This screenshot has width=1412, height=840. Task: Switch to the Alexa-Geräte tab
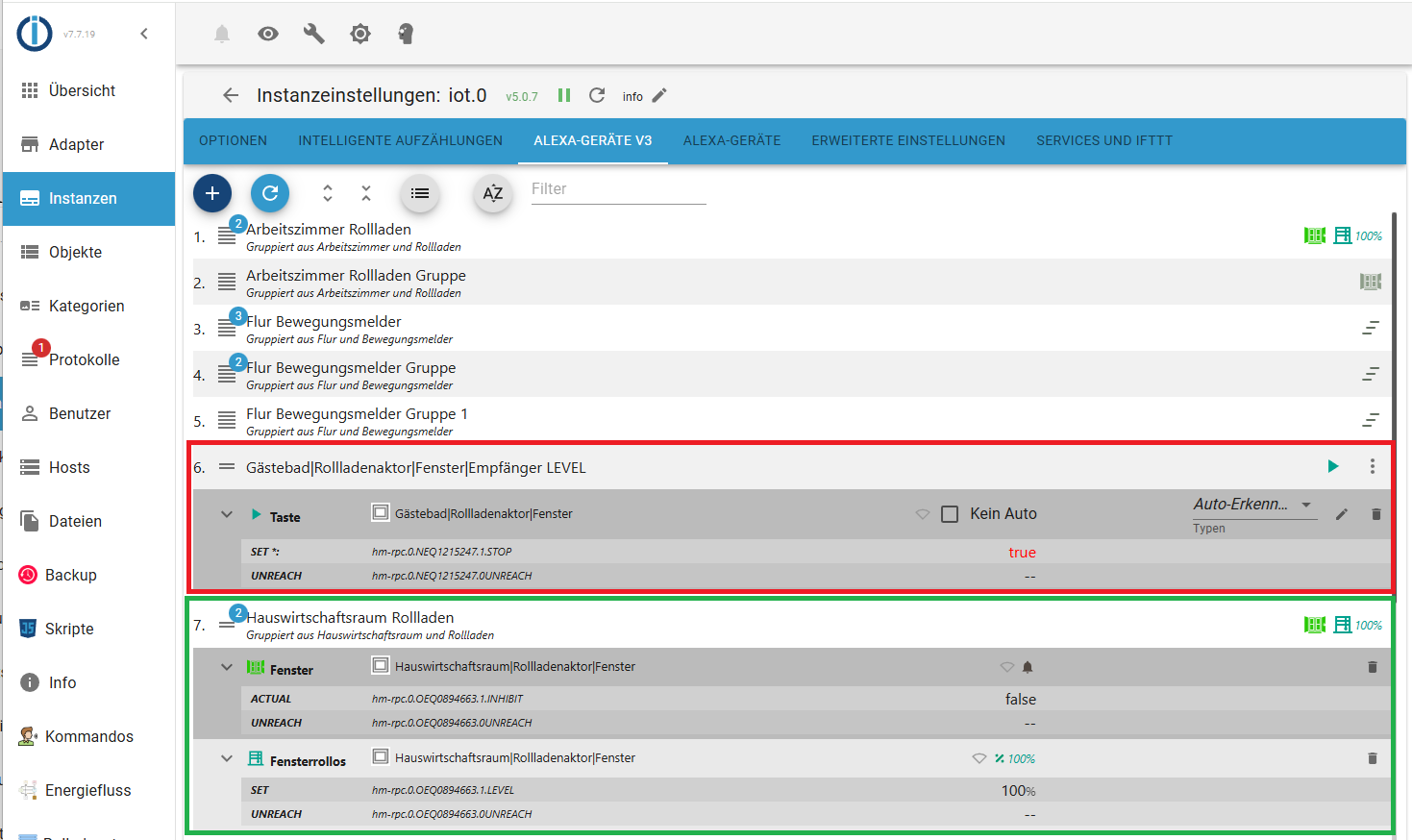tap(731, 140)
